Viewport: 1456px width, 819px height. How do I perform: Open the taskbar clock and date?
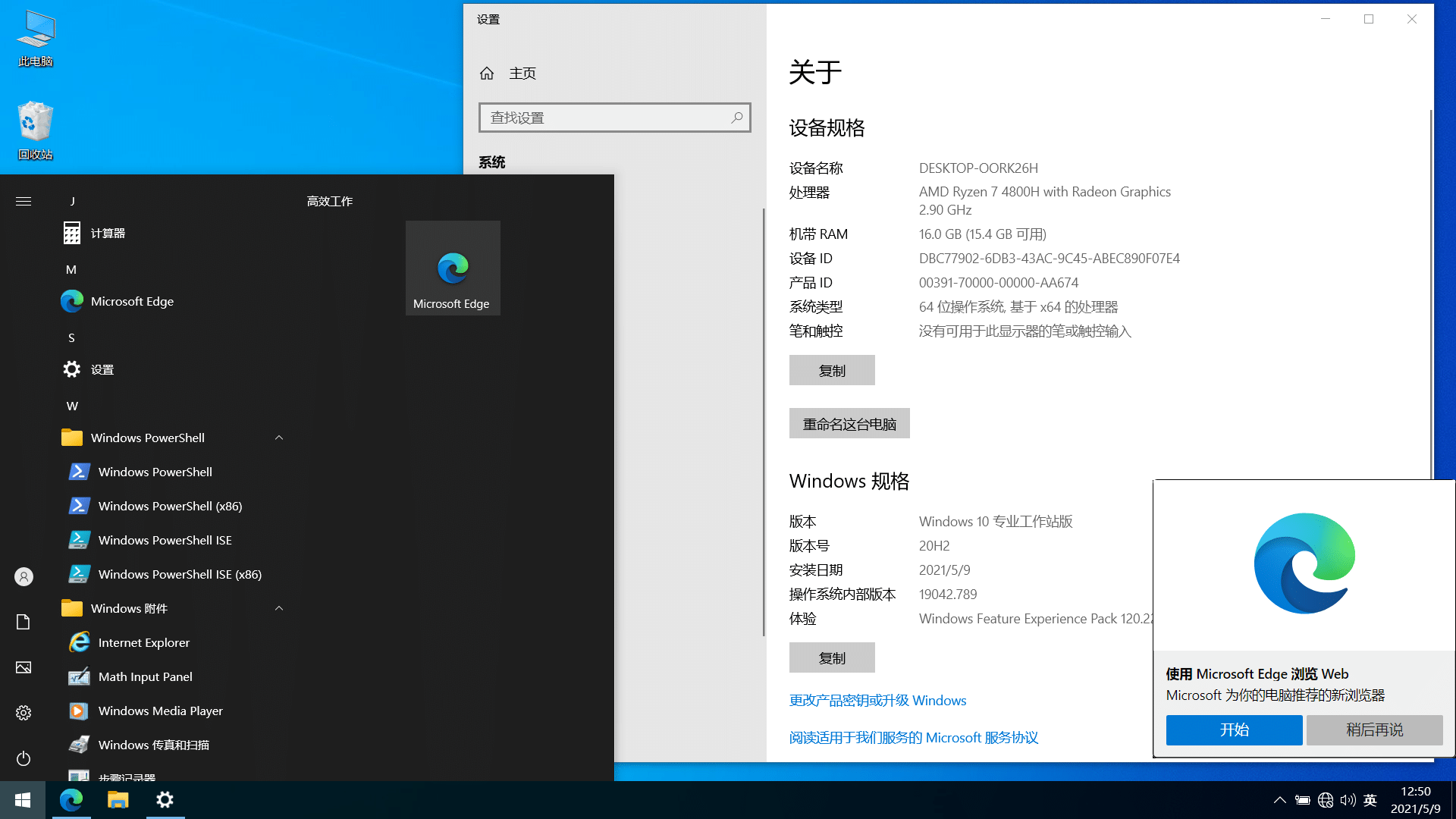pos(1415,800)
